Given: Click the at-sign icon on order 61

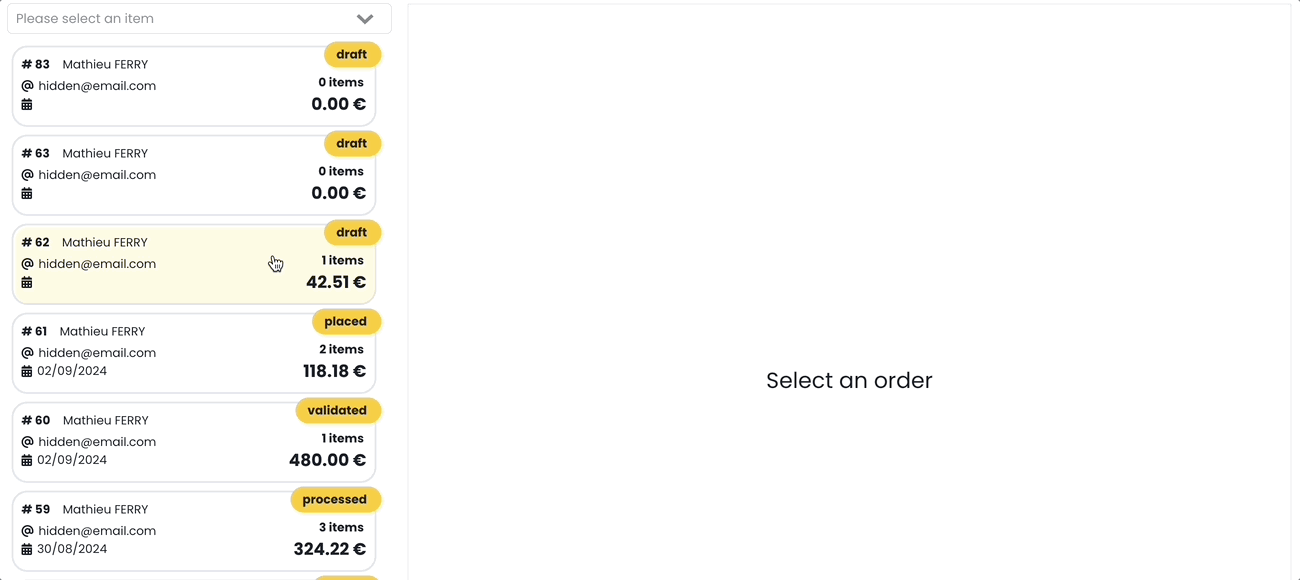Looking at the screenshot, I should pyautogui.click(x=27, y=353).
